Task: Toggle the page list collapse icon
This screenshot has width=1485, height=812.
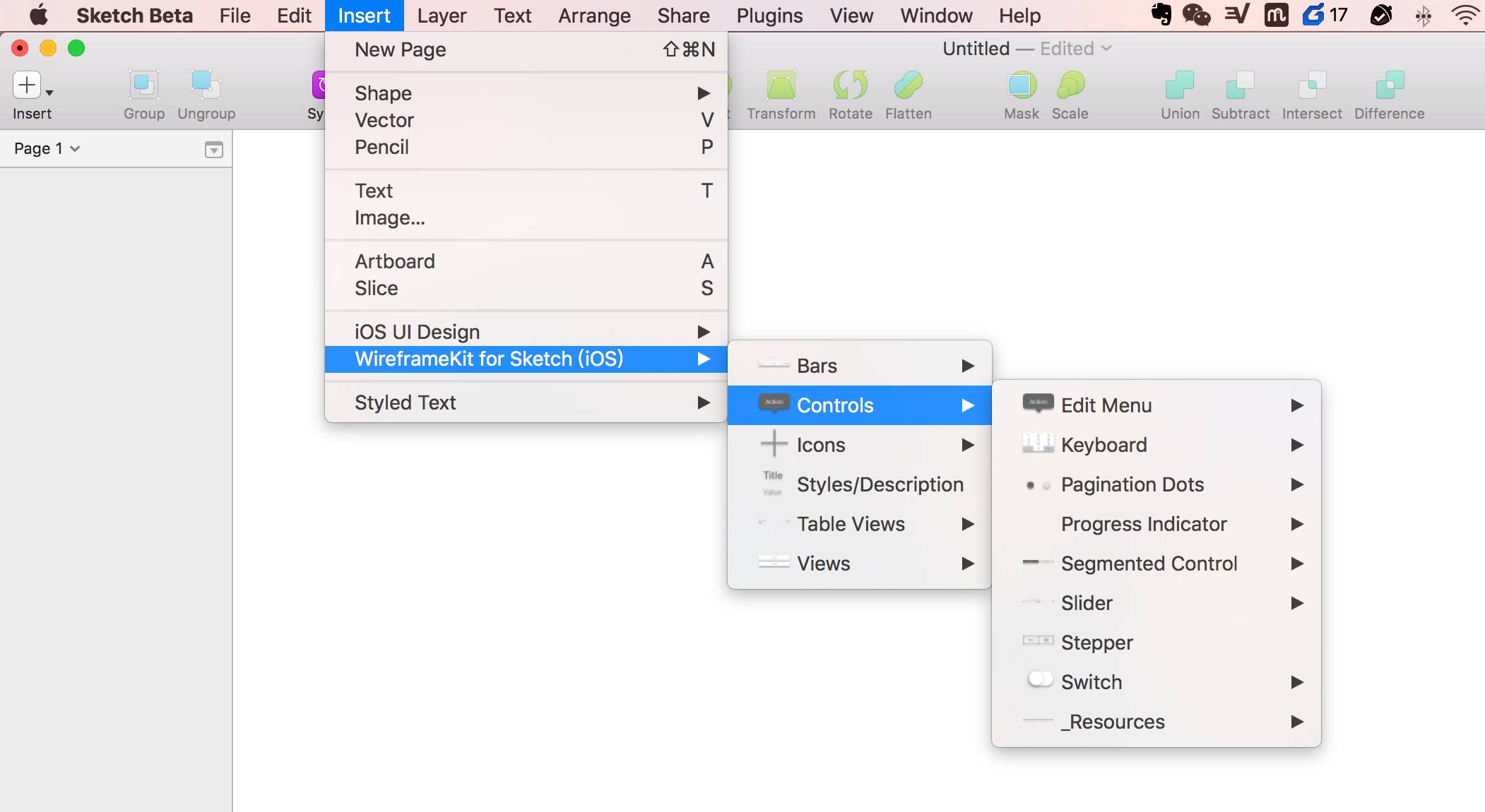Action: click(x=213, y=149)
